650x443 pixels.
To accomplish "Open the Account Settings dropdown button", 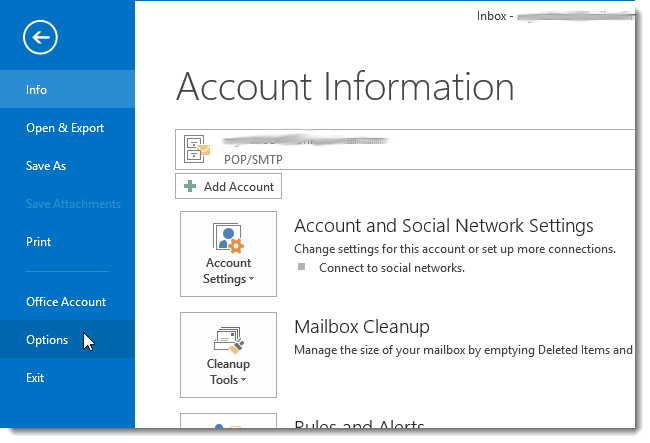I will (x=228, y=254).
